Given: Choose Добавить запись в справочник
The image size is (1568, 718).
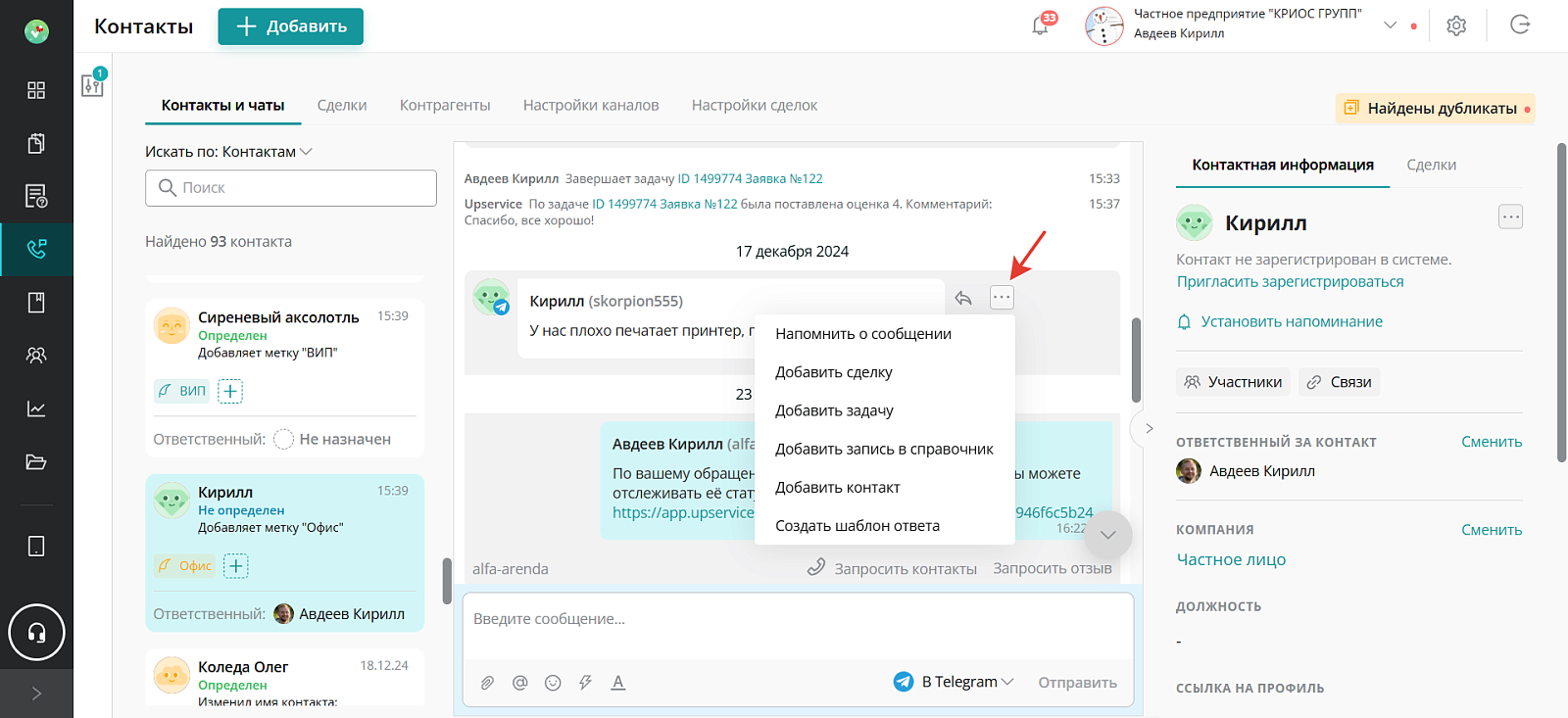Looking at the screenshot, I should point(884,449).
